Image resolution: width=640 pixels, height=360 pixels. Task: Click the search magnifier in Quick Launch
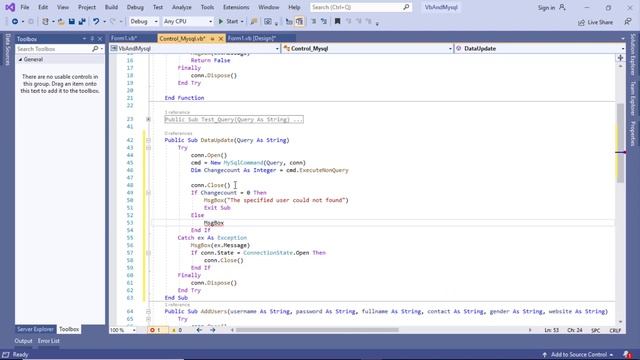click(406, 7)
